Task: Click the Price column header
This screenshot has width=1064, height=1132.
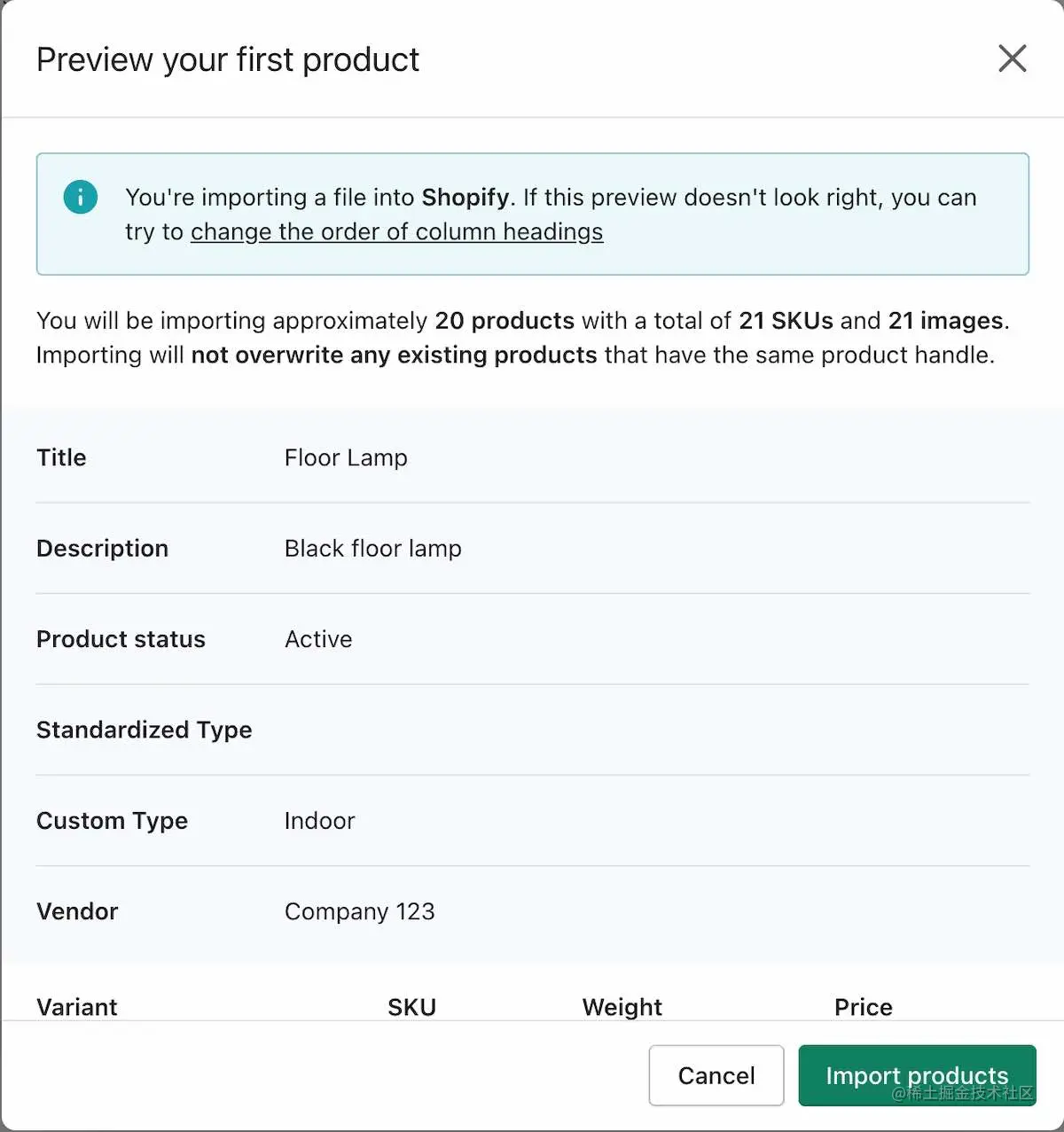Action: tap(862, 1007)
